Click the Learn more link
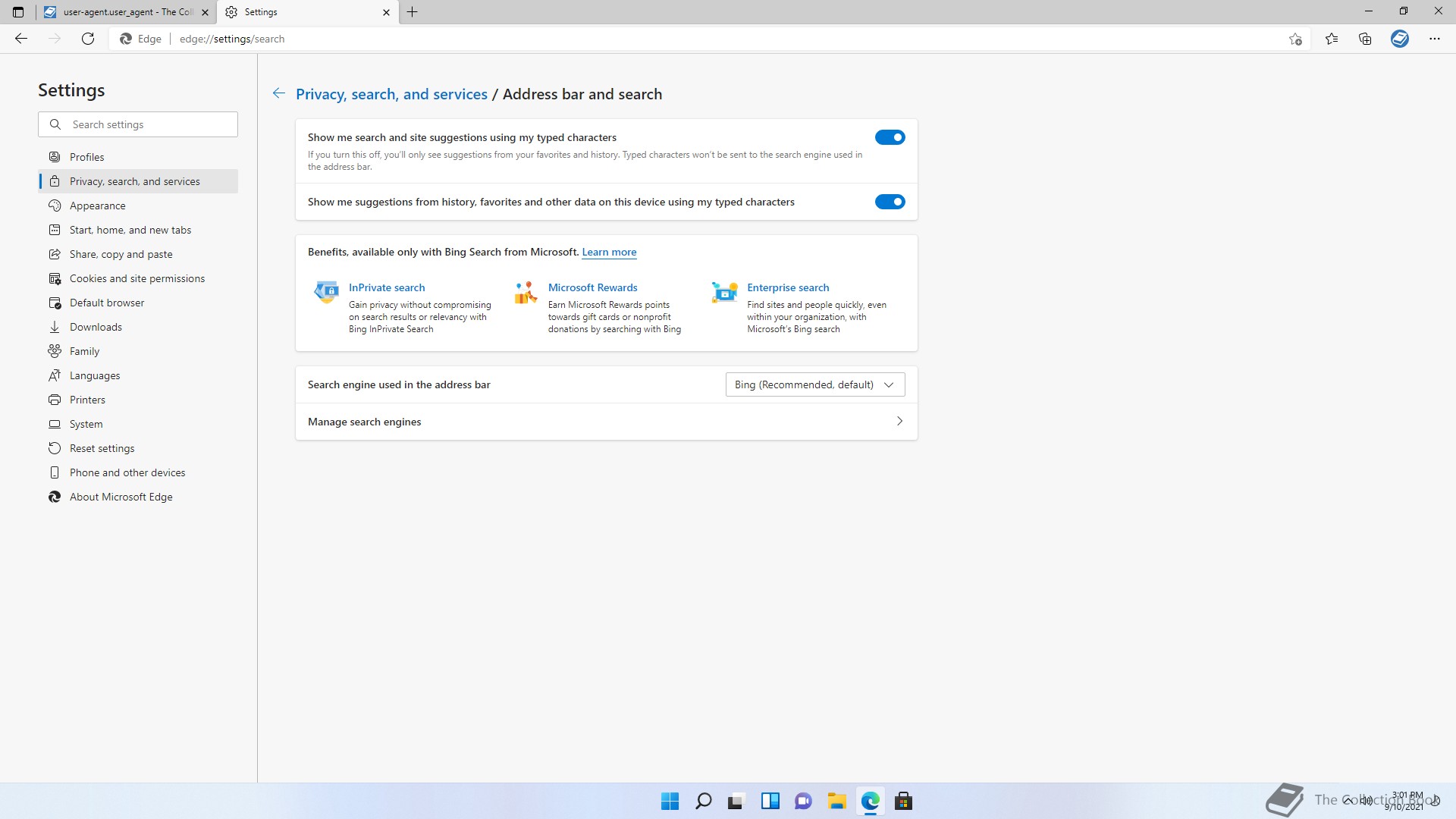Viewport: 1456px width, 819px height. pyautogui.click(x=609, y=252)
